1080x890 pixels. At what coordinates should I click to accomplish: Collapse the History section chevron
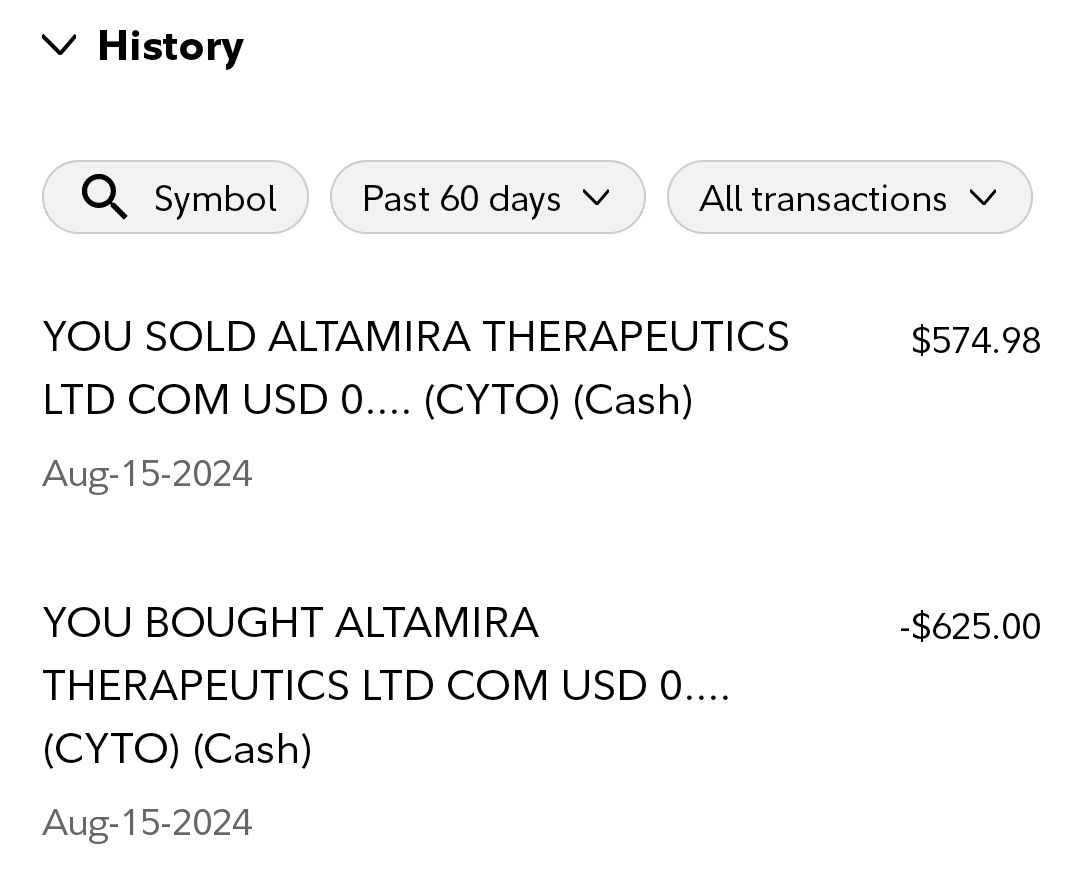pos(60,45)
